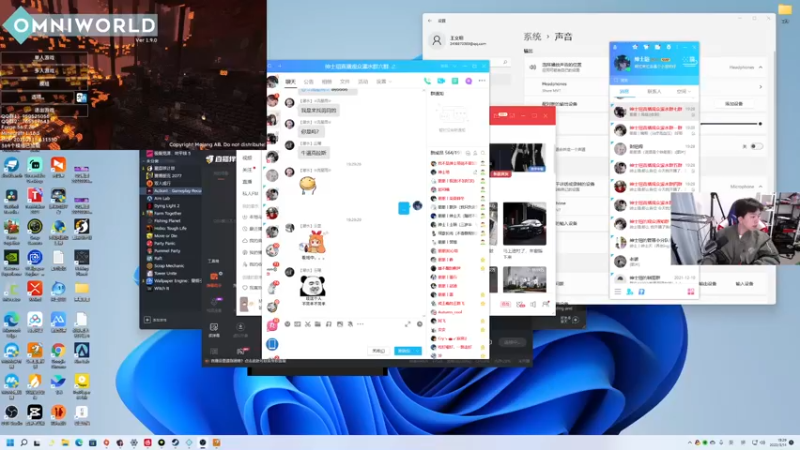
Task: Switch to the 公告 tab in group chat
Action: 309,82
